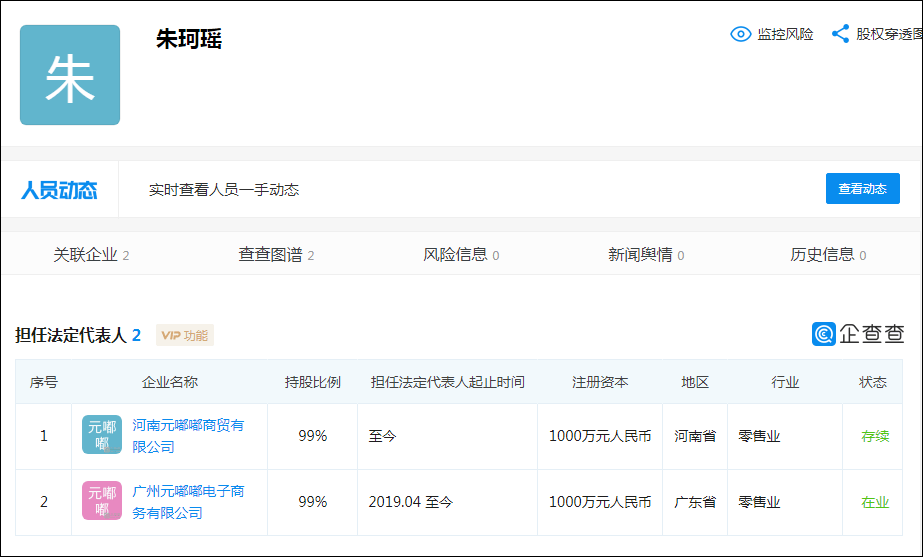Click the 企查查 logo icon
Screen dimensions: 923x557
pos(824,334)
